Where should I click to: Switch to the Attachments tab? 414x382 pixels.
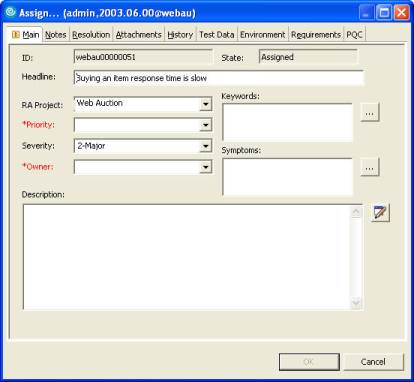coord(139,35)
